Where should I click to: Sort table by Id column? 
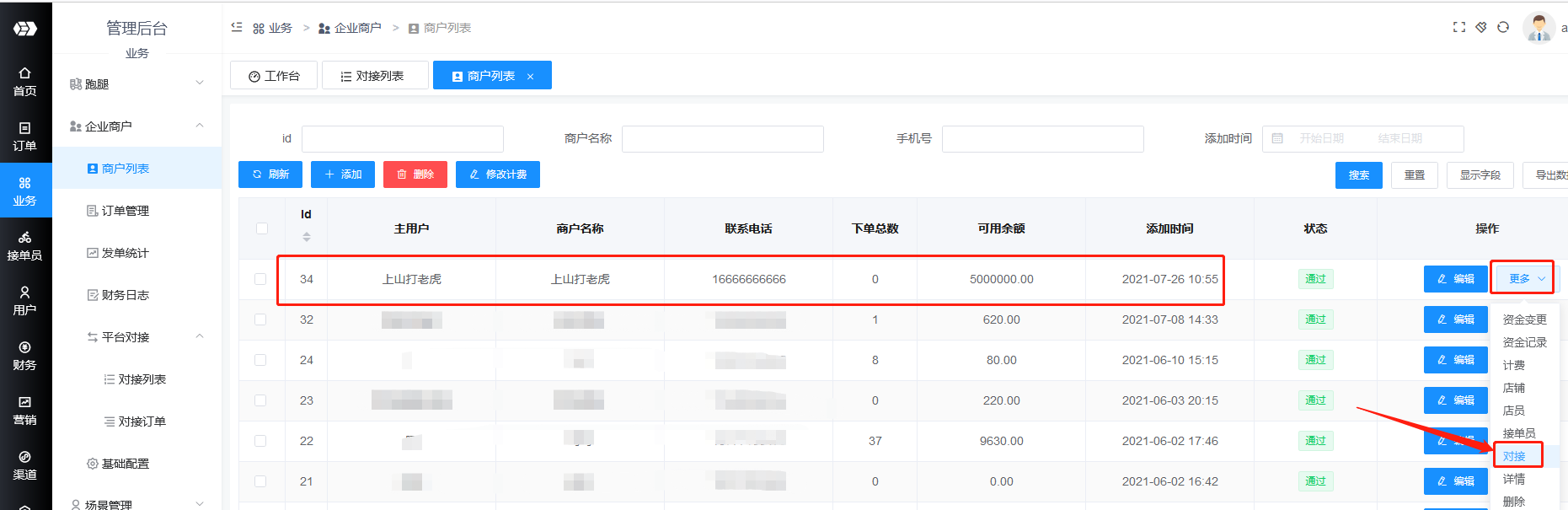pyautogui.click(x=307, y=237)
